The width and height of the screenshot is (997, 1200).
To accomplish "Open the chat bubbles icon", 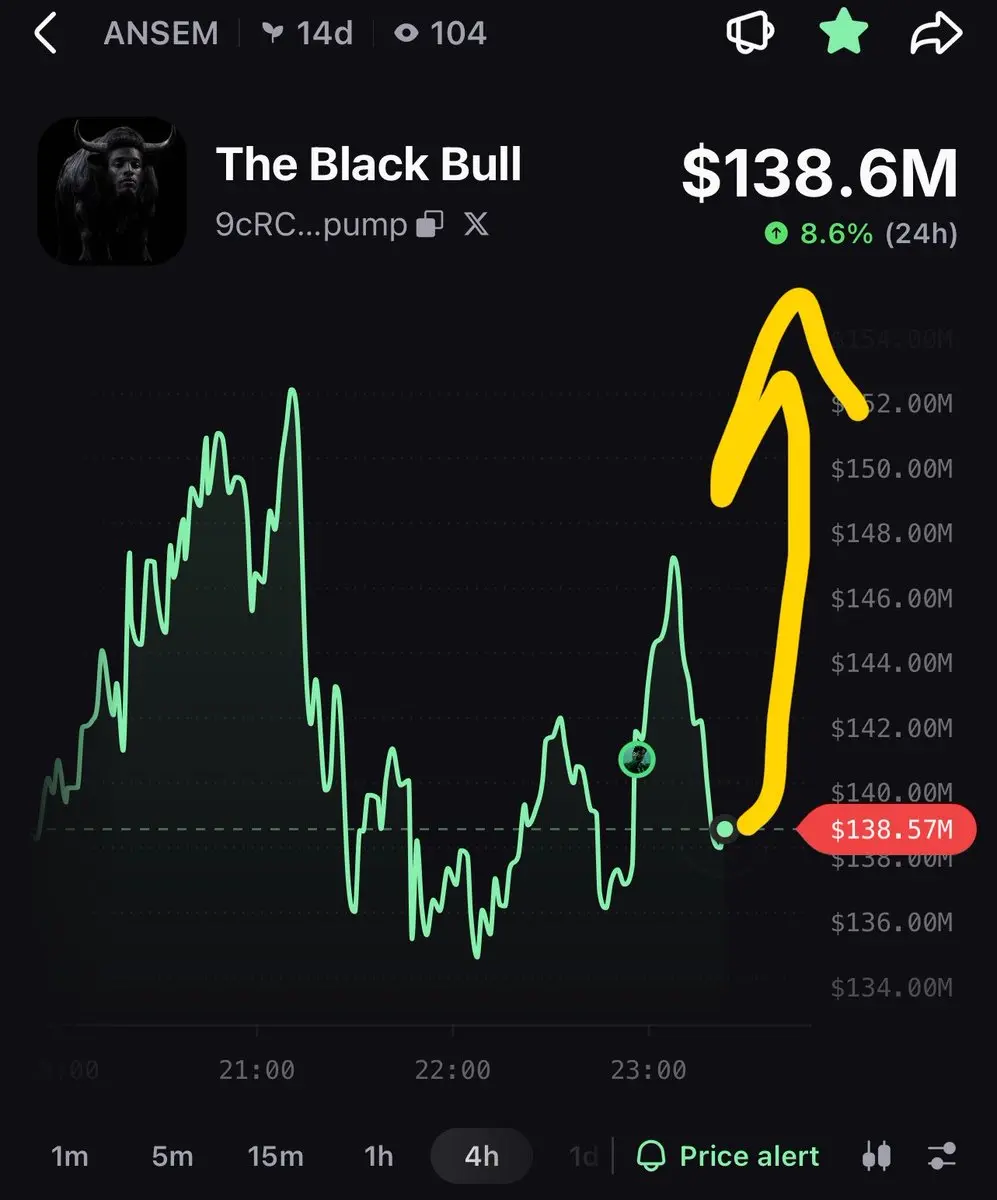I will tap(750, 33).
